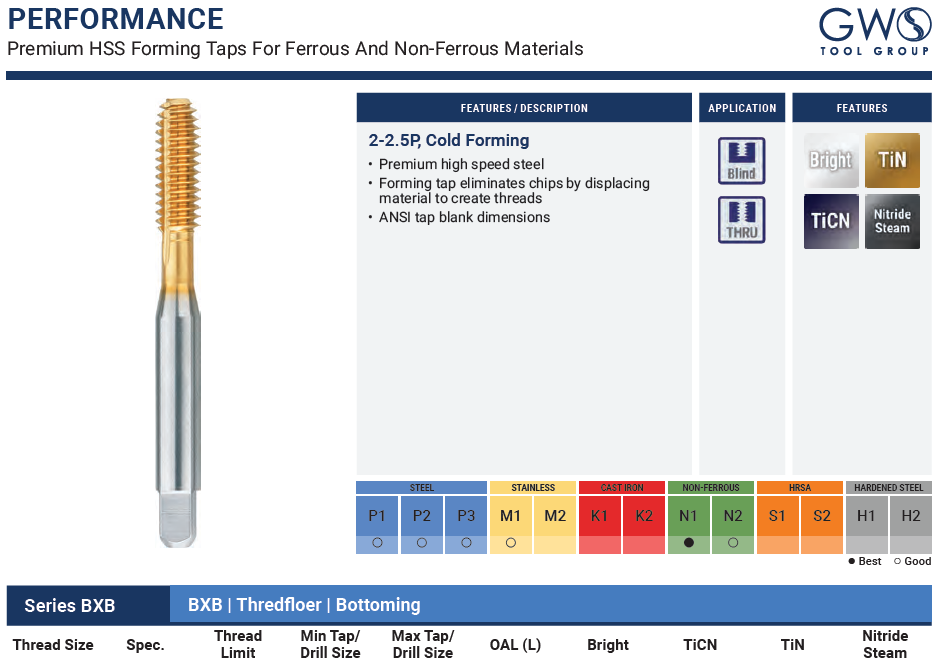Click the red K1 cast iron swatch
The height and width of the screenshot is (659, 943).
[599, 516]
